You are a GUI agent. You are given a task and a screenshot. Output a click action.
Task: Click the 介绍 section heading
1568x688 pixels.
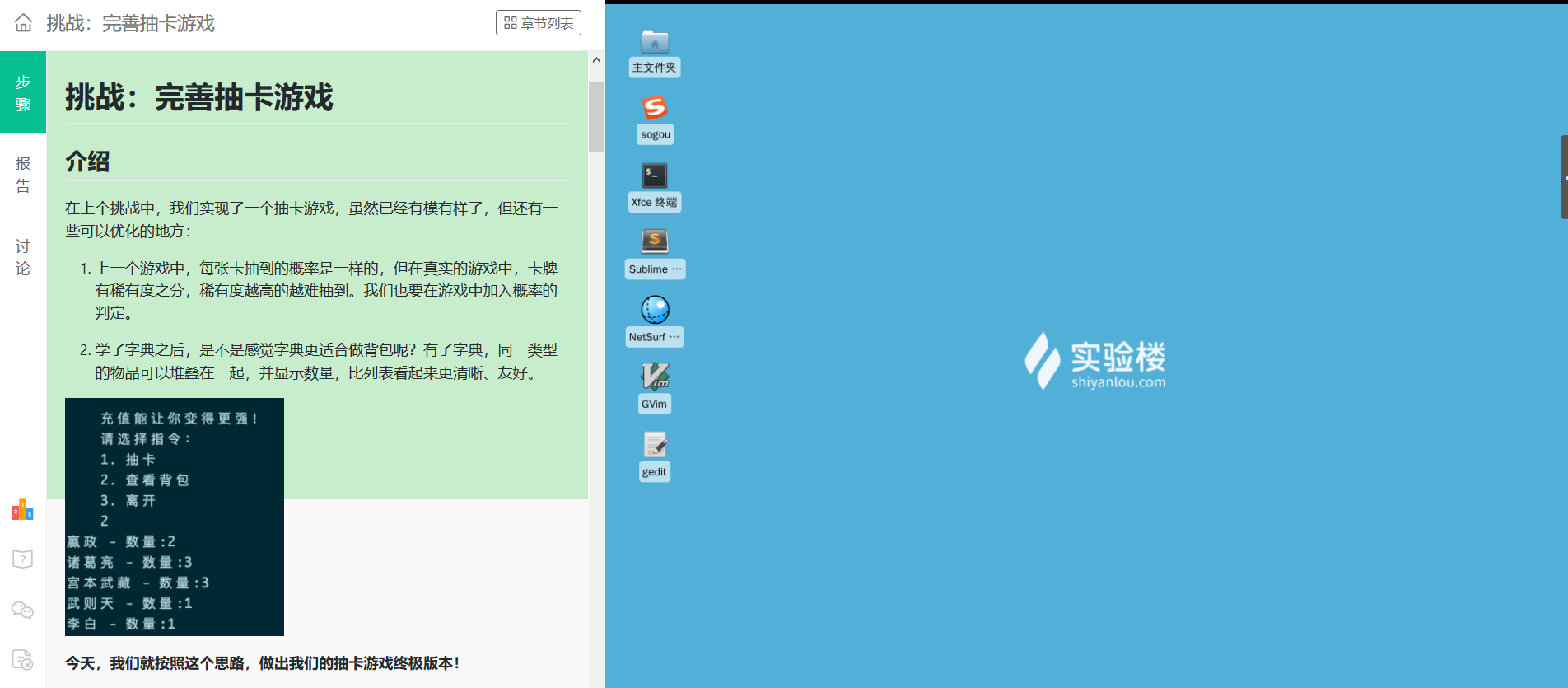pyautogui.click(x=87, y=161)
